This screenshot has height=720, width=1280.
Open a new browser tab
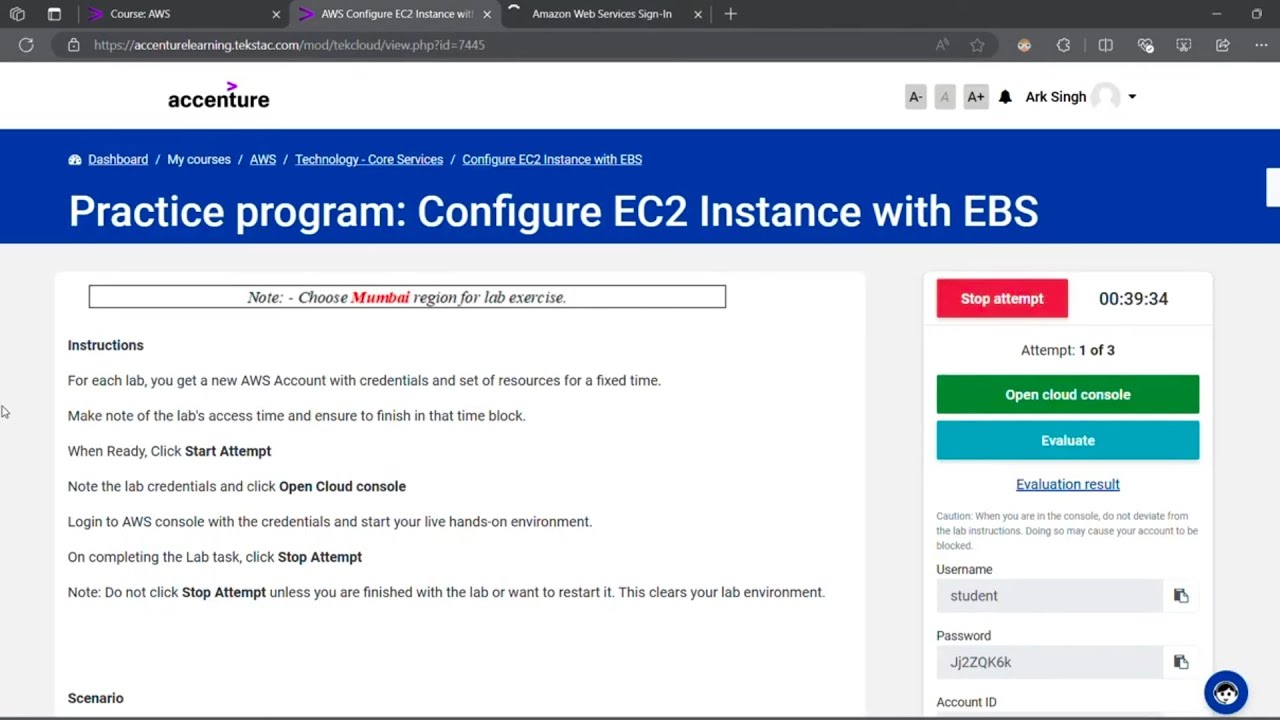730,14
